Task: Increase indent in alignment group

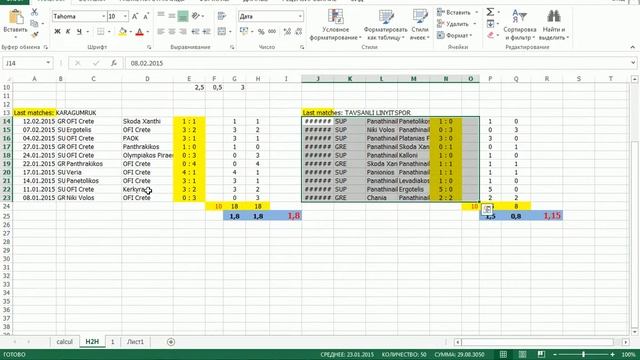Action: pyautogui.click(x=207, y=31)
